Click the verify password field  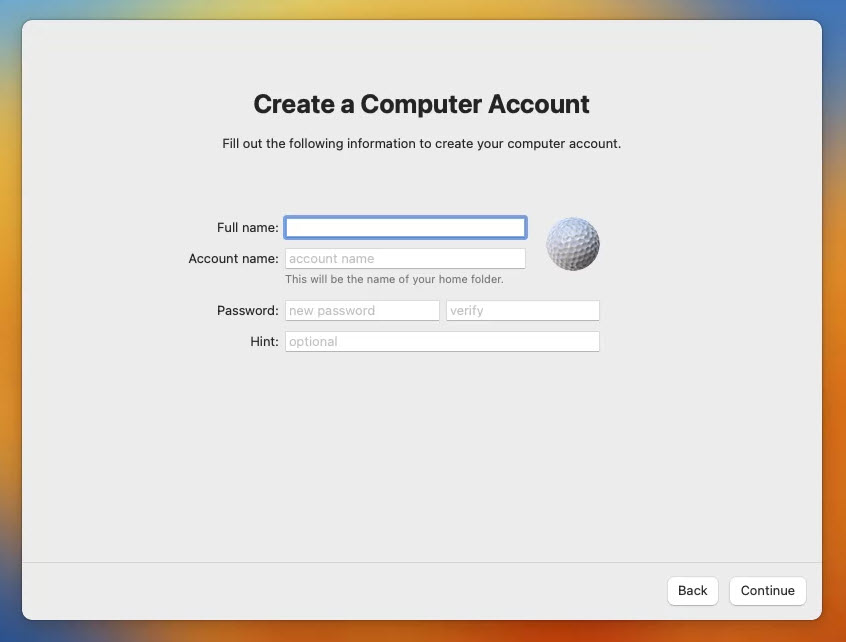coord(522,311)
